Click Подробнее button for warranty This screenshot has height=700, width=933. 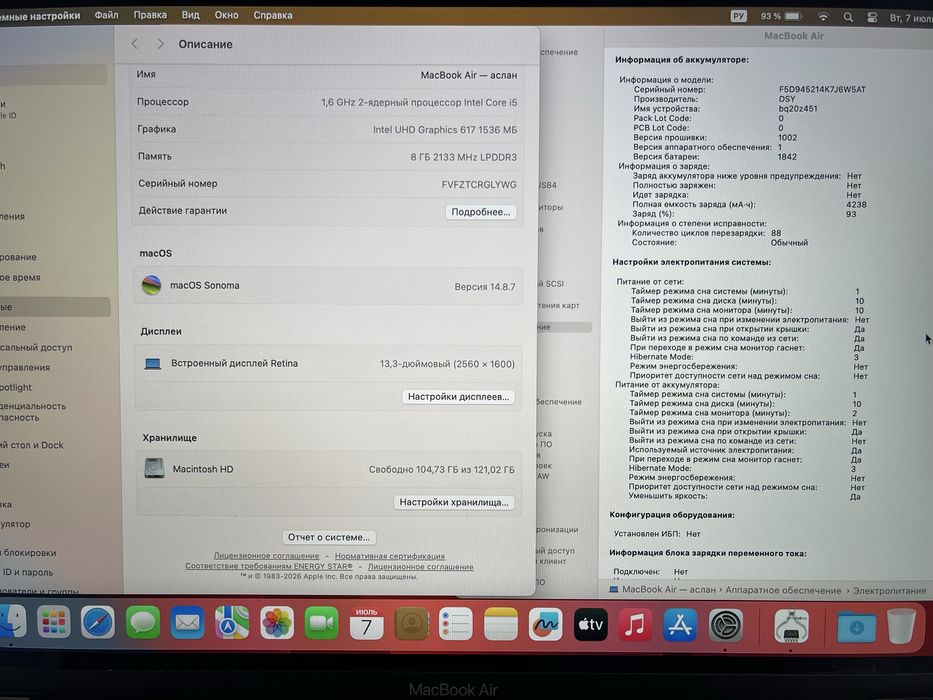(x=481, y=212)
